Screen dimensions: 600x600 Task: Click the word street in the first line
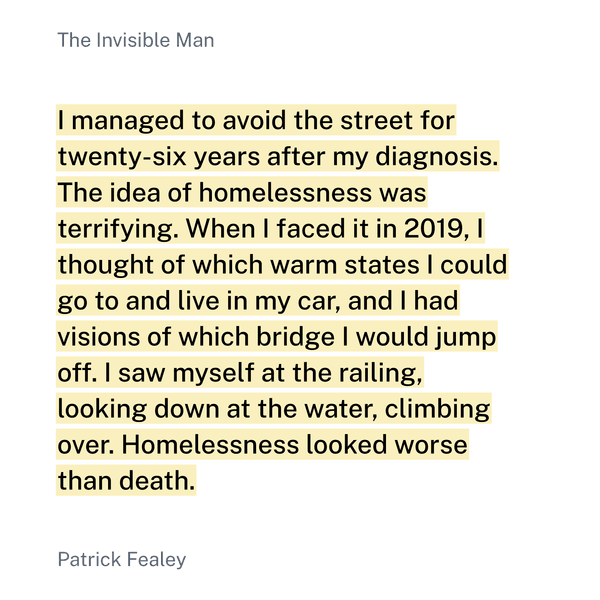point(377,121)
